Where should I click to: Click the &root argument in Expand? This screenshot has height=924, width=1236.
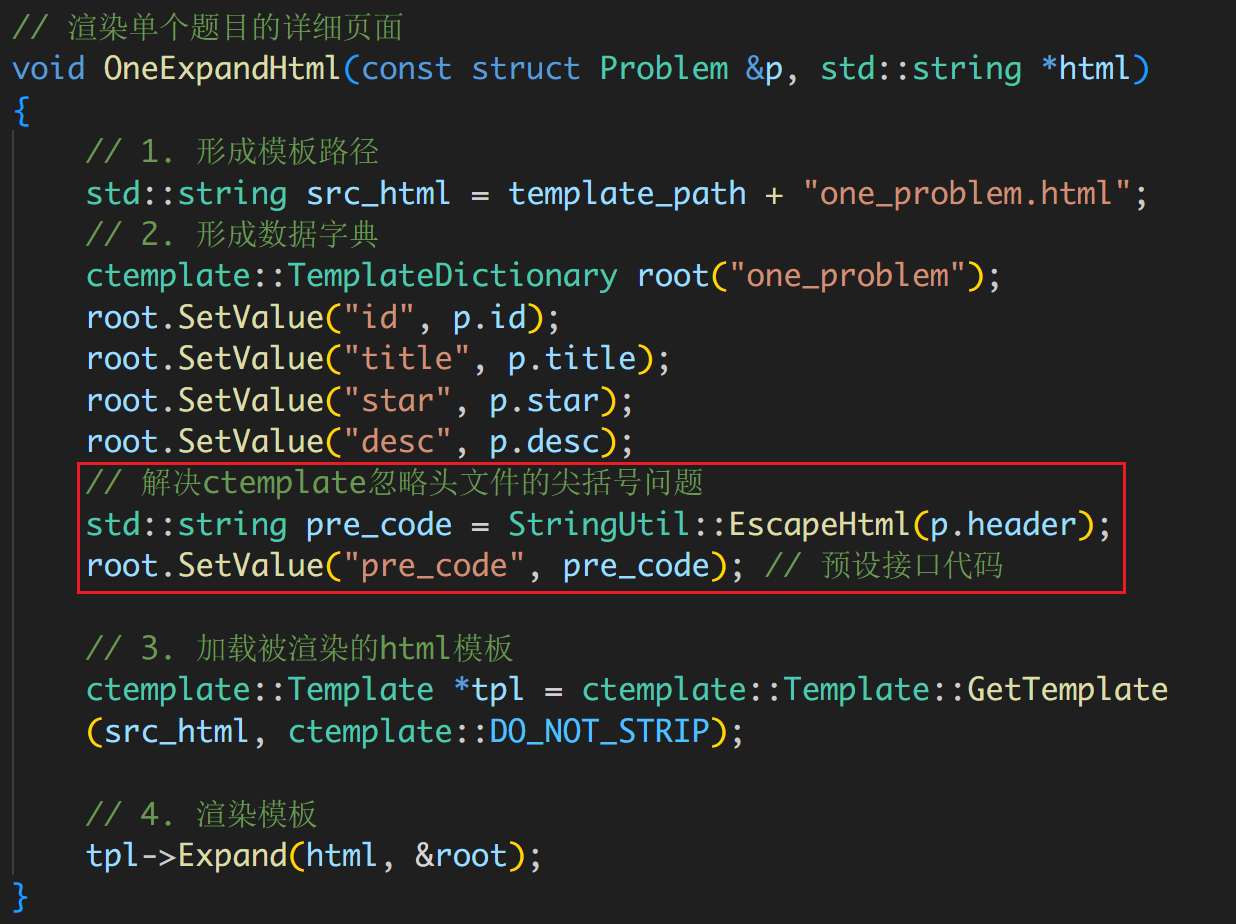coord(461,855)
